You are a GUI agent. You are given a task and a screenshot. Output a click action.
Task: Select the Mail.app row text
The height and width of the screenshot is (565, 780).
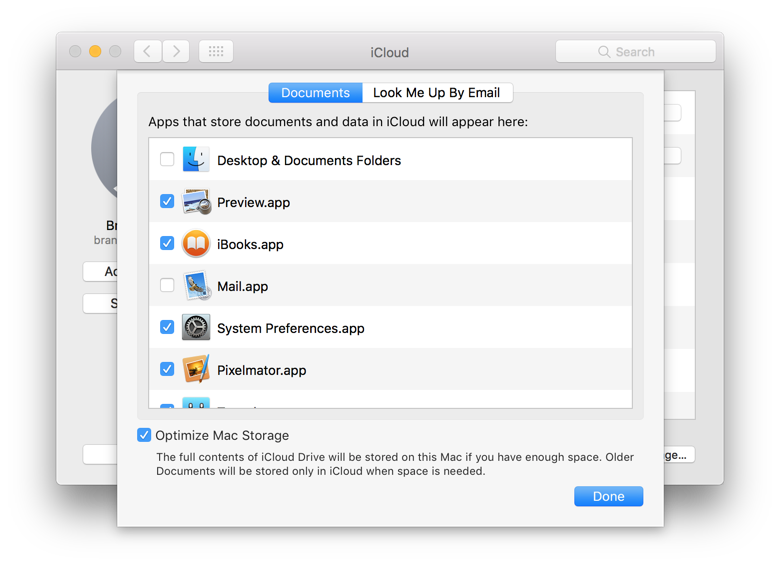coord(243,286)
